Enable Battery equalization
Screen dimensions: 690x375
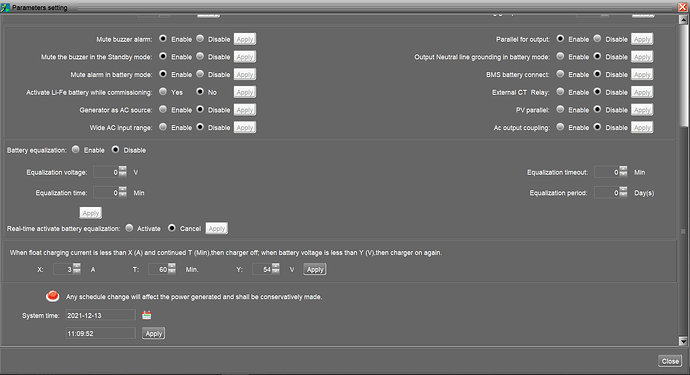coord(76,150)
